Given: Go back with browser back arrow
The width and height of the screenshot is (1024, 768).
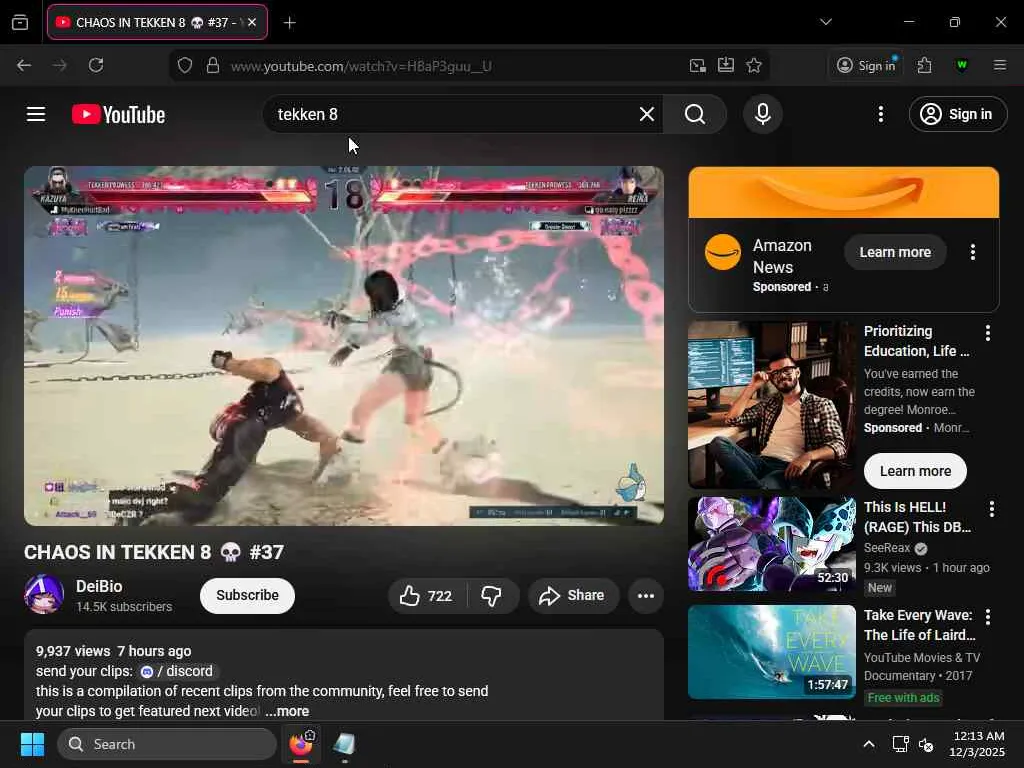Looking at the screenshot, I should click(24, 65).
